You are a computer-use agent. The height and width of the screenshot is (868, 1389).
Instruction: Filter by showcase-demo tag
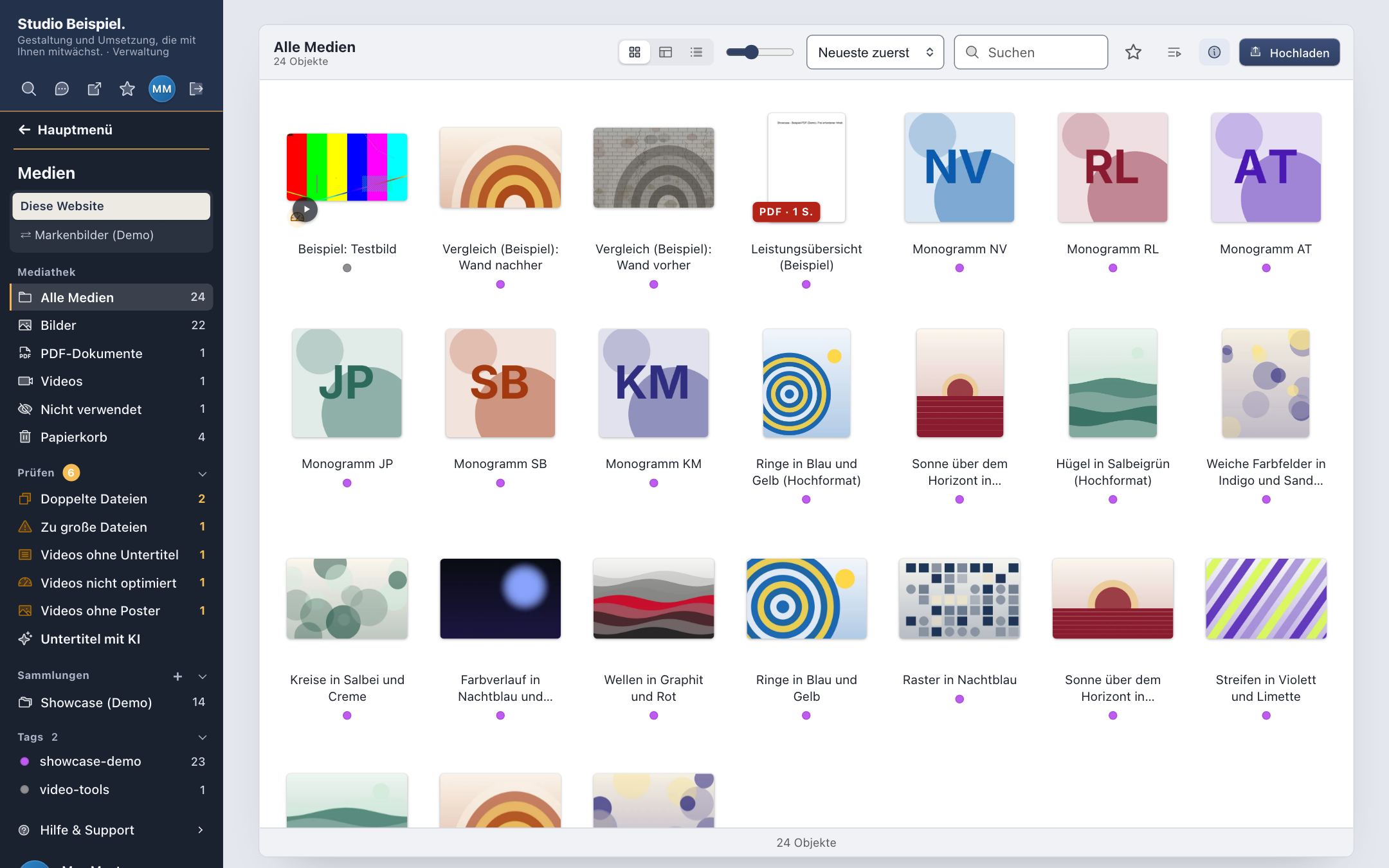[111, 761]
